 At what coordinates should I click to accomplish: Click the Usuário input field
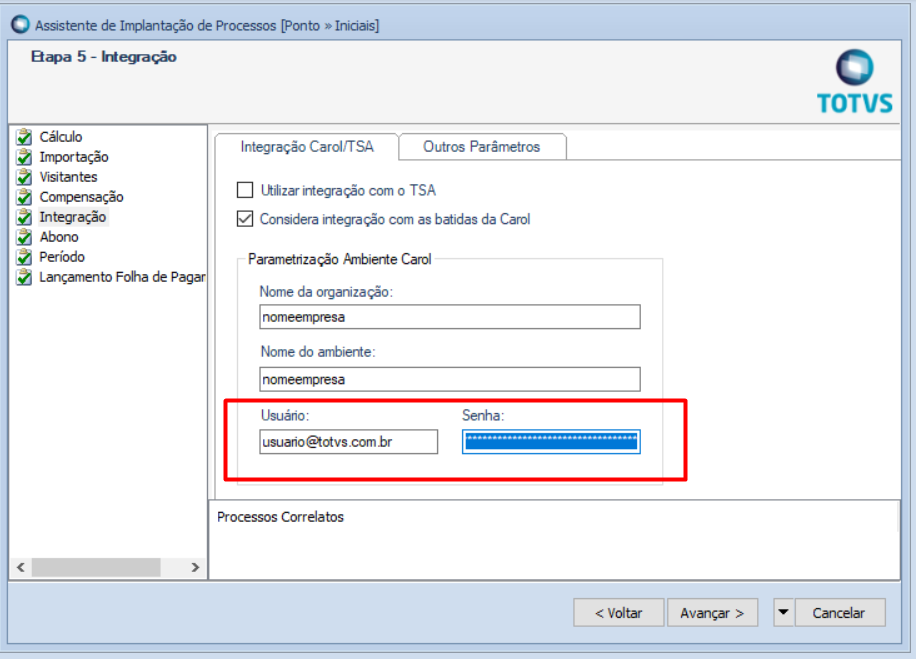click(x=349, y=442)
